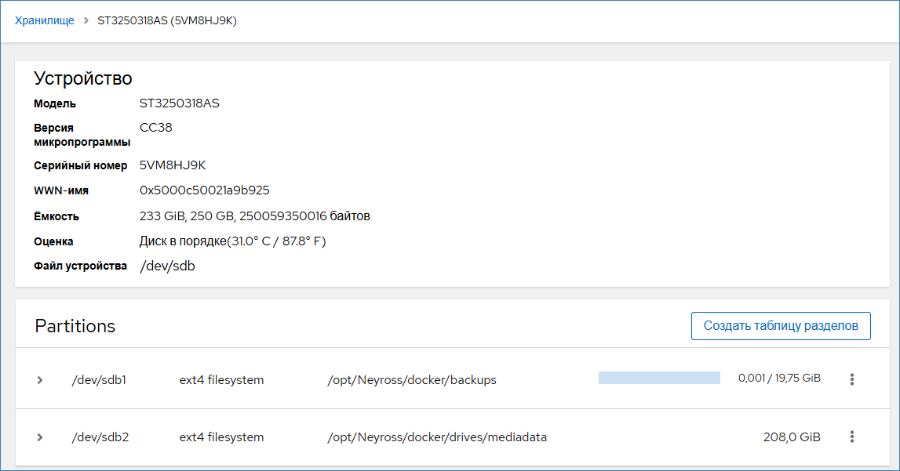Click the ext4 filesystem label of sdb1

(222, 380)
